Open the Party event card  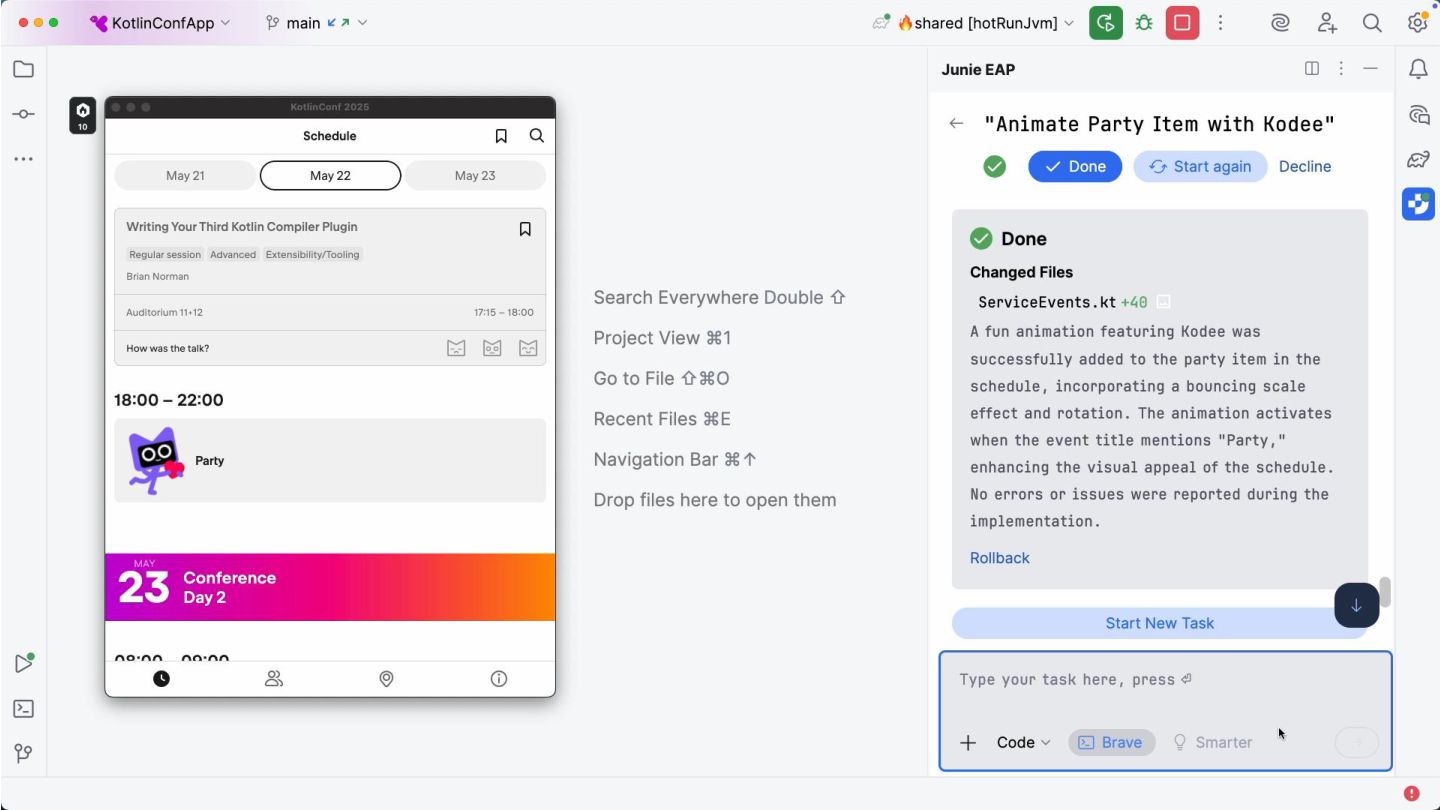[x=330, y=461]
